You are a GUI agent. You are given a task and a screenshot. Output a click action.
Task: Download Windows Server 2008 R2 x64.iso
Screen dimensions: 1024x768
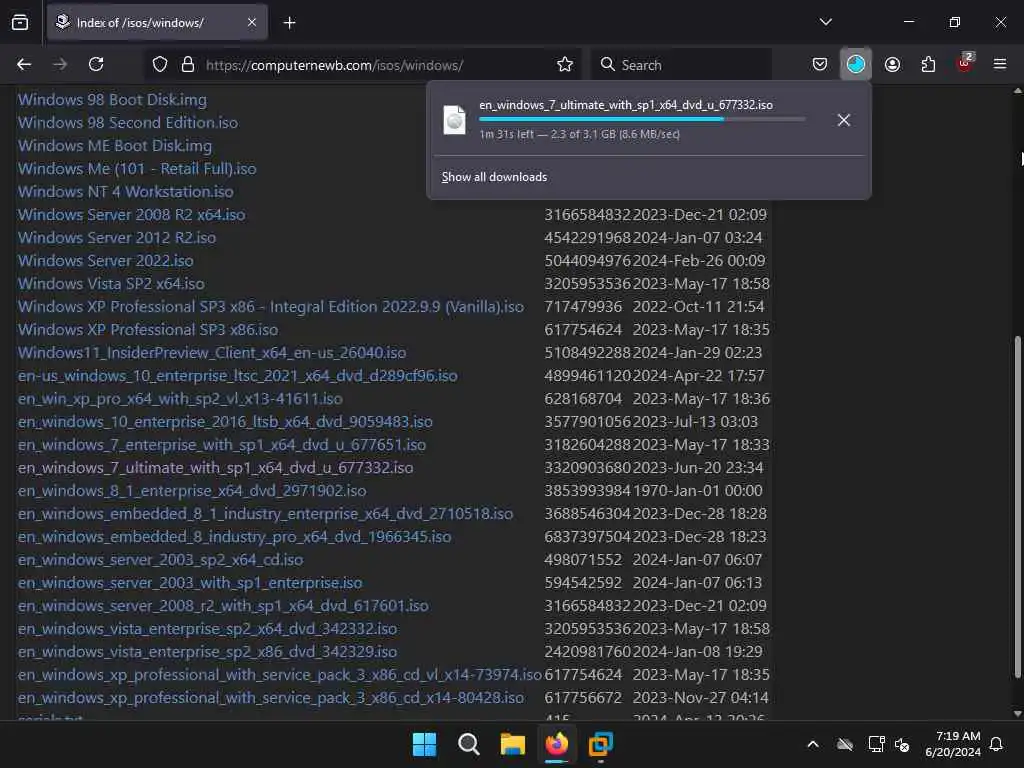point(131,214)
